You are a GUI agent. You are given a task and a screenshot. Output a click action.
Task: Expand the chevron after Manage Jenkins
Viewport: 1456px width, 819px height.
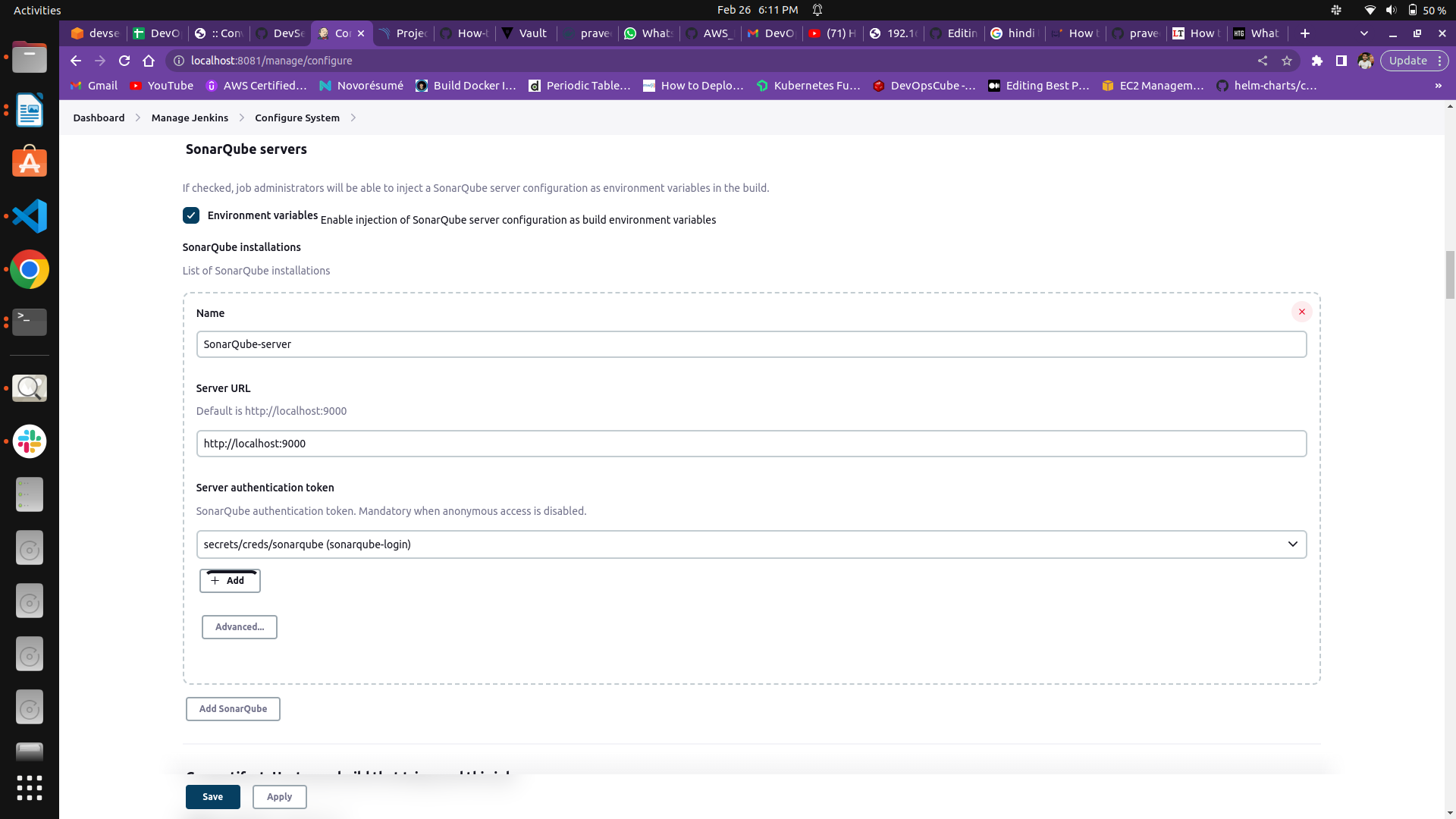[x=242, y=118]
